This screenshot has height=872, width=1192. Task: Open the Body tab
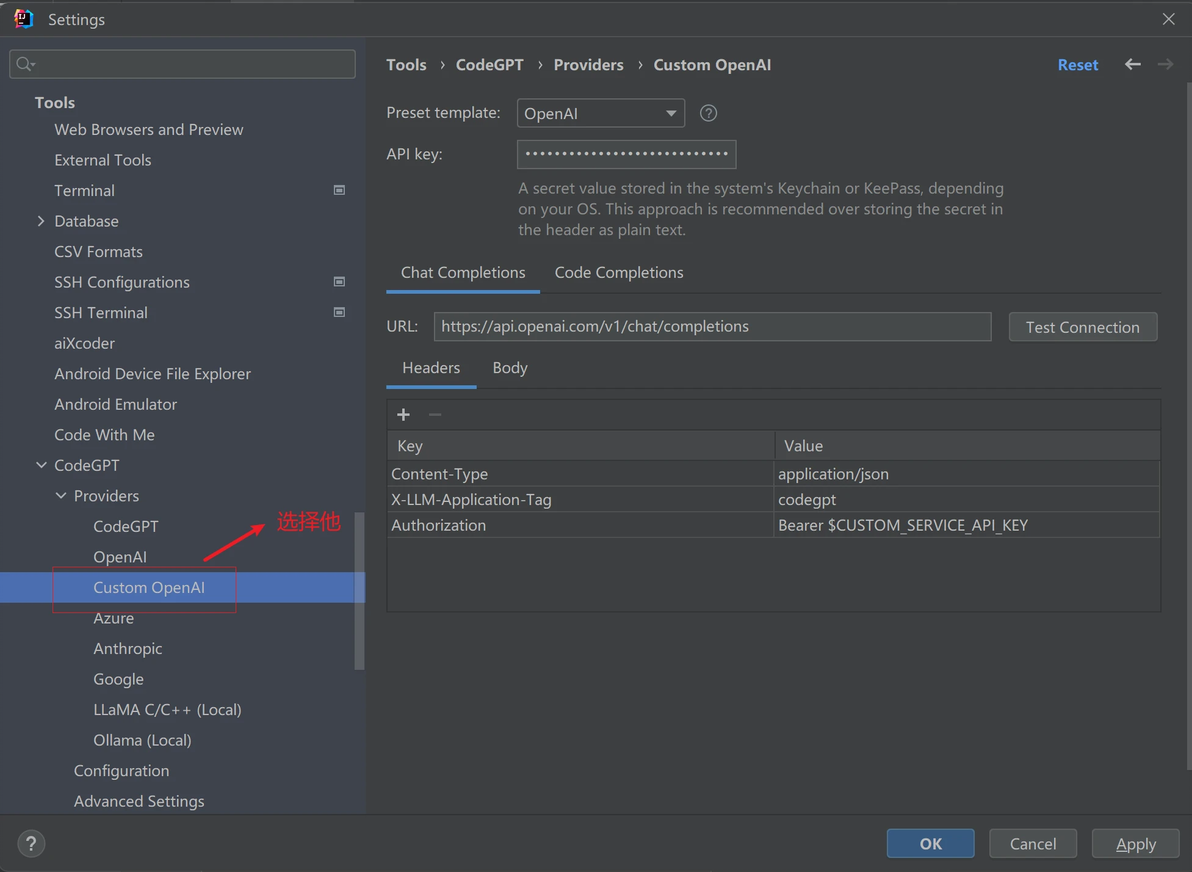pyautogui.click(x=510, y=368)
